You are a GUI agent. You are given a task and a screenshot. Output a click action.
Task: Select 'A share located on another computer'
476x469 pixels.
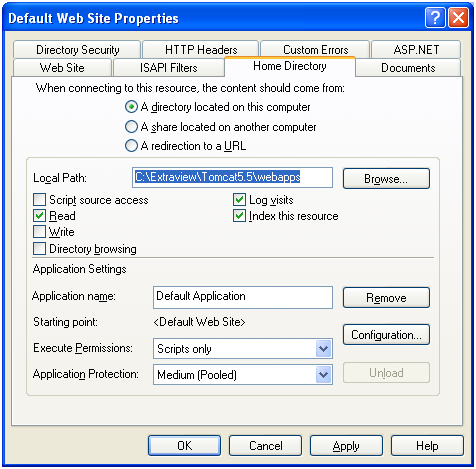click(131, 127)
